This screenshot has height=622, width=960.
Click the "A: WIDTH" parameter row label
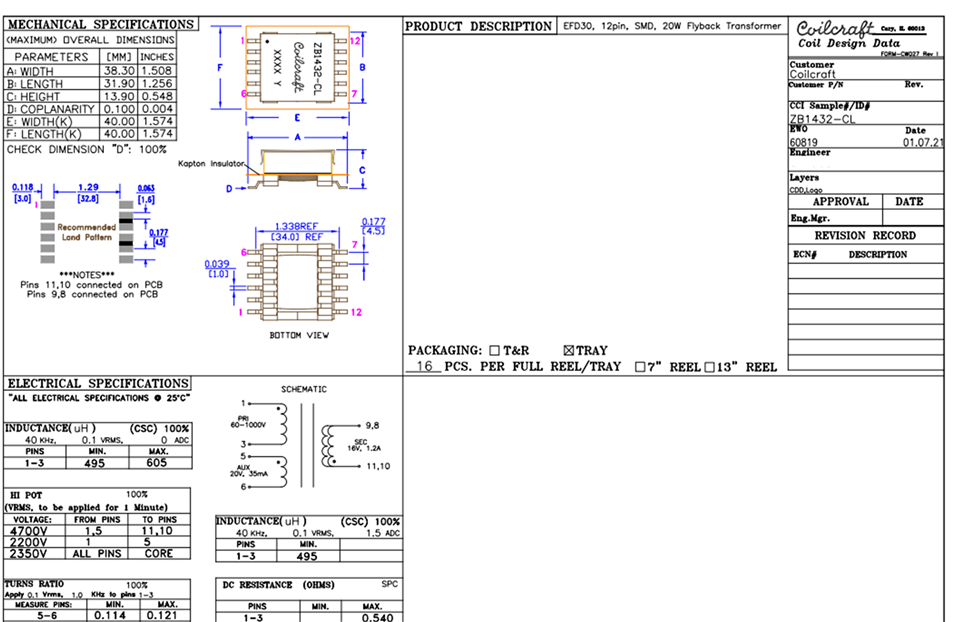pos(30,72)
